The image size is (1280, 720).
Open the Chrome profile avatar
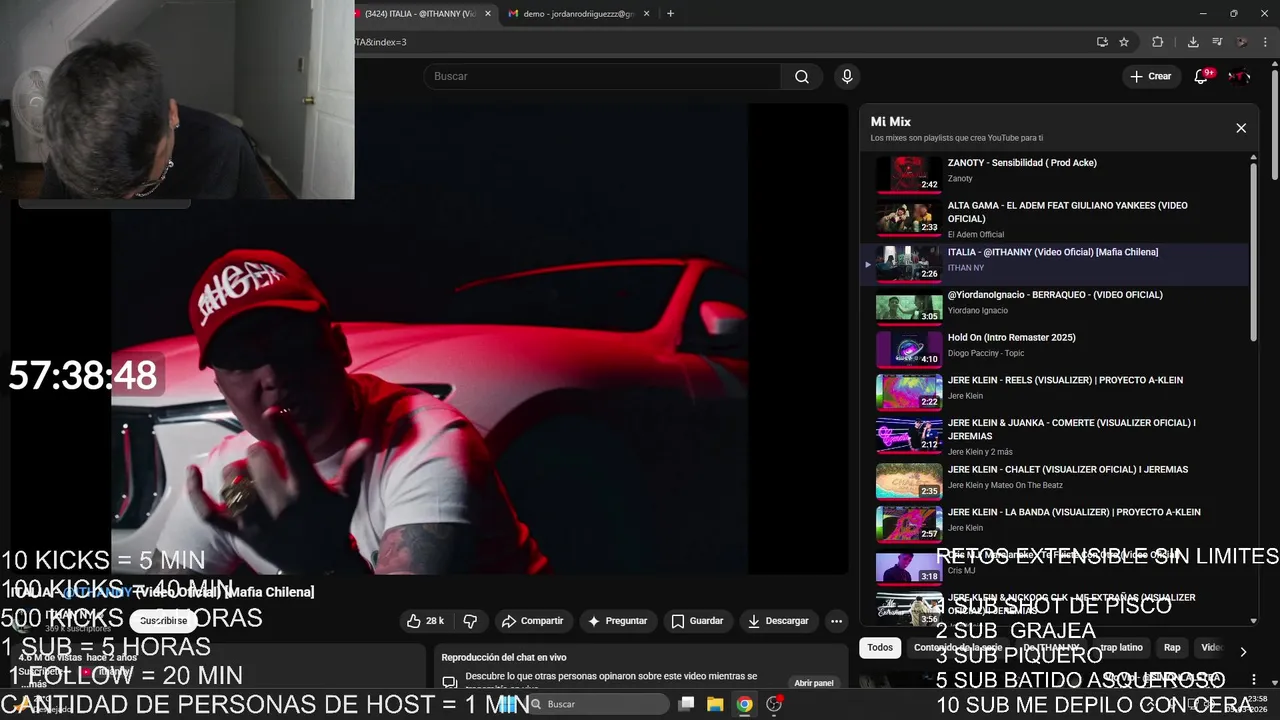coord(1242,42)
